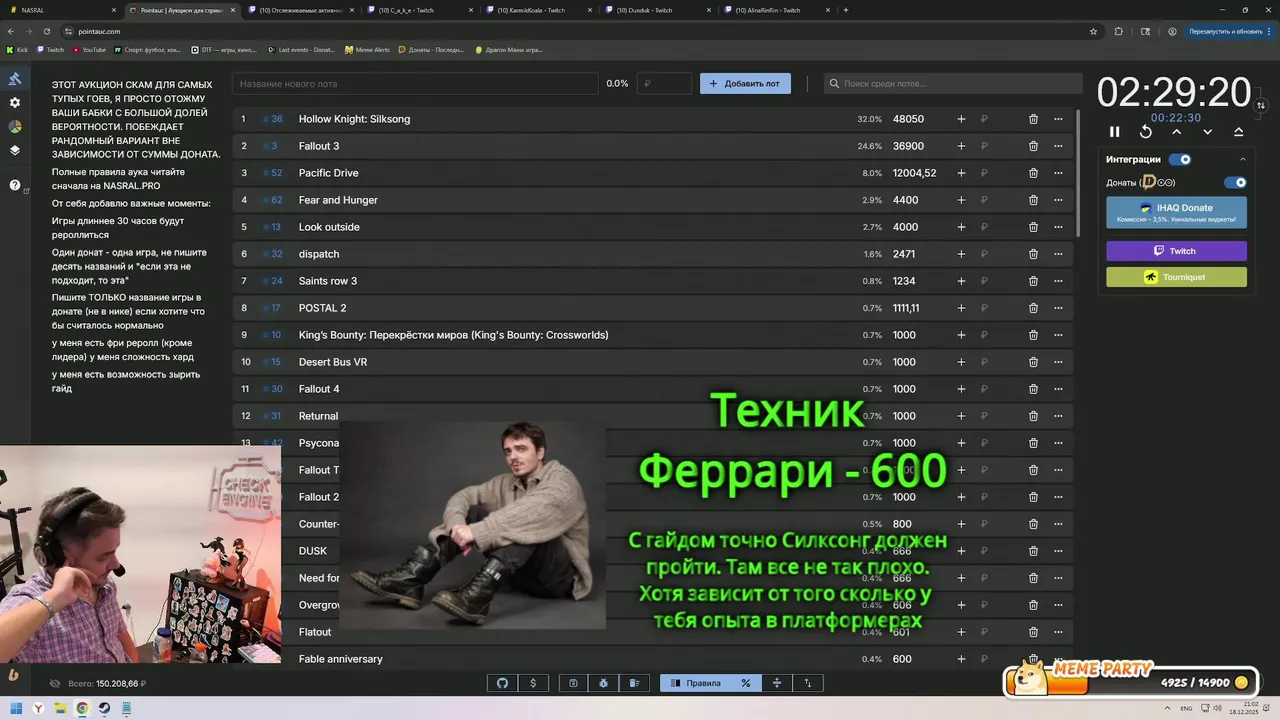Toggle the sort arrows button in bottom bar
The height and width of the screenshot is (720, 1280).
coord(808,683)
